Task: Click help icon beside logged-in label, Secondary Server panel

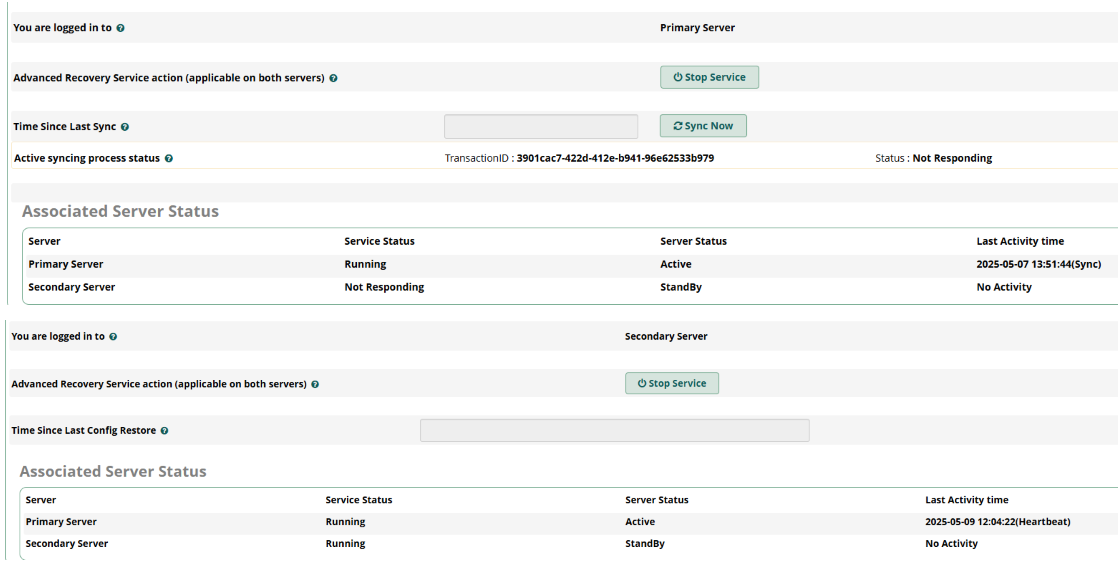Action: (x=113, y=337)
